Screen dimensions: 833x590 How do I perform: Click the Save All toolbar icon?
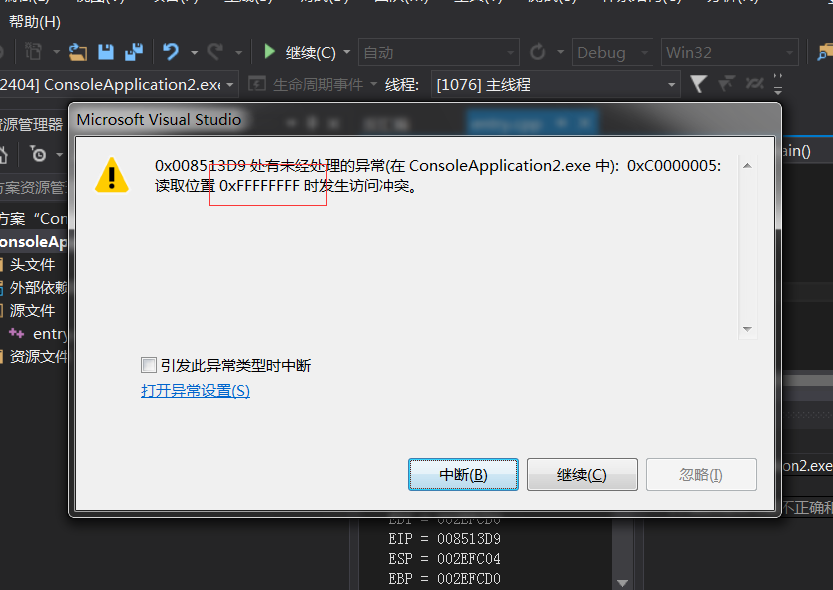[133, 52]
